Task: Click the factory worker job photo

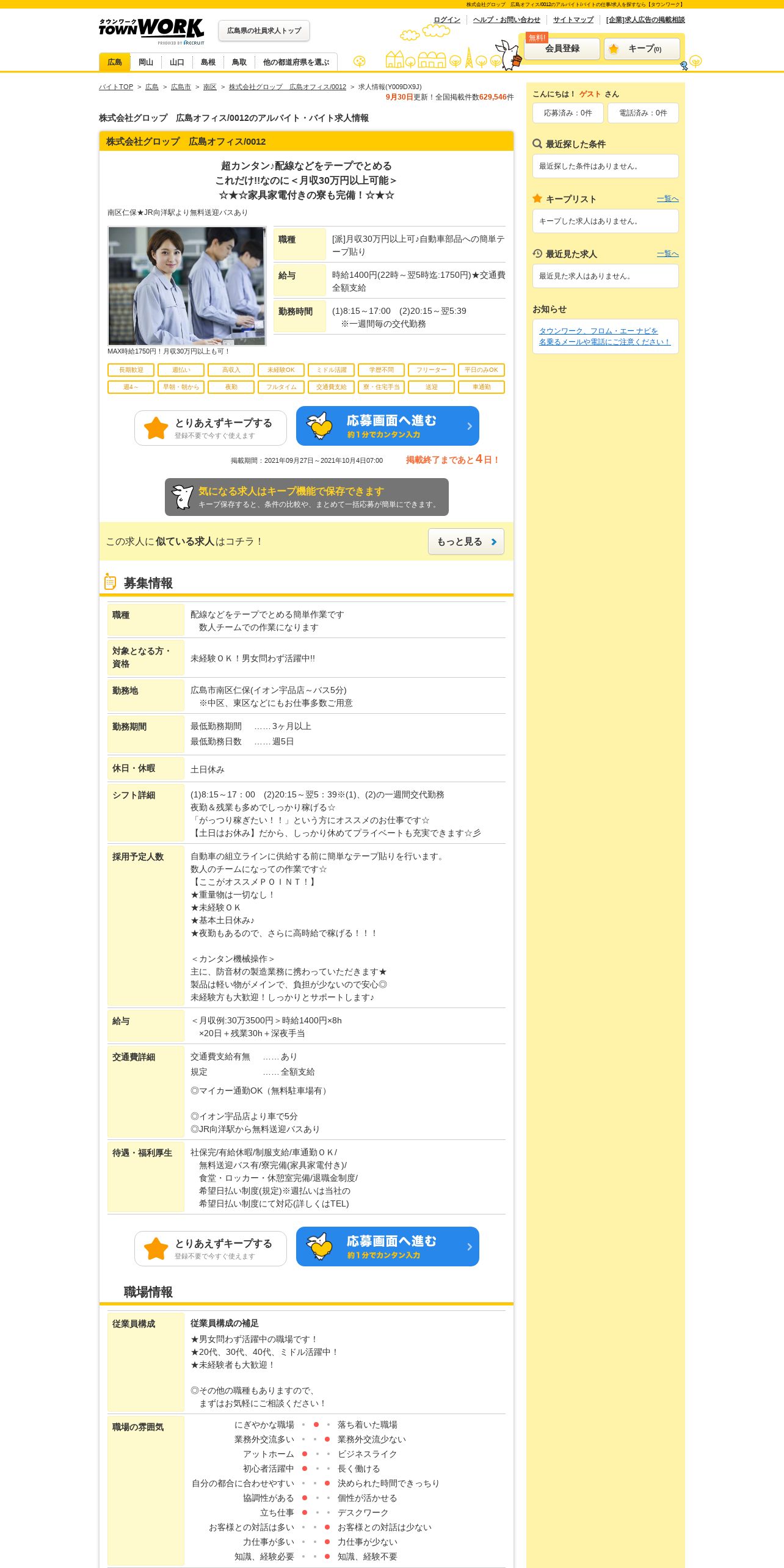Action: click(187, 286)
